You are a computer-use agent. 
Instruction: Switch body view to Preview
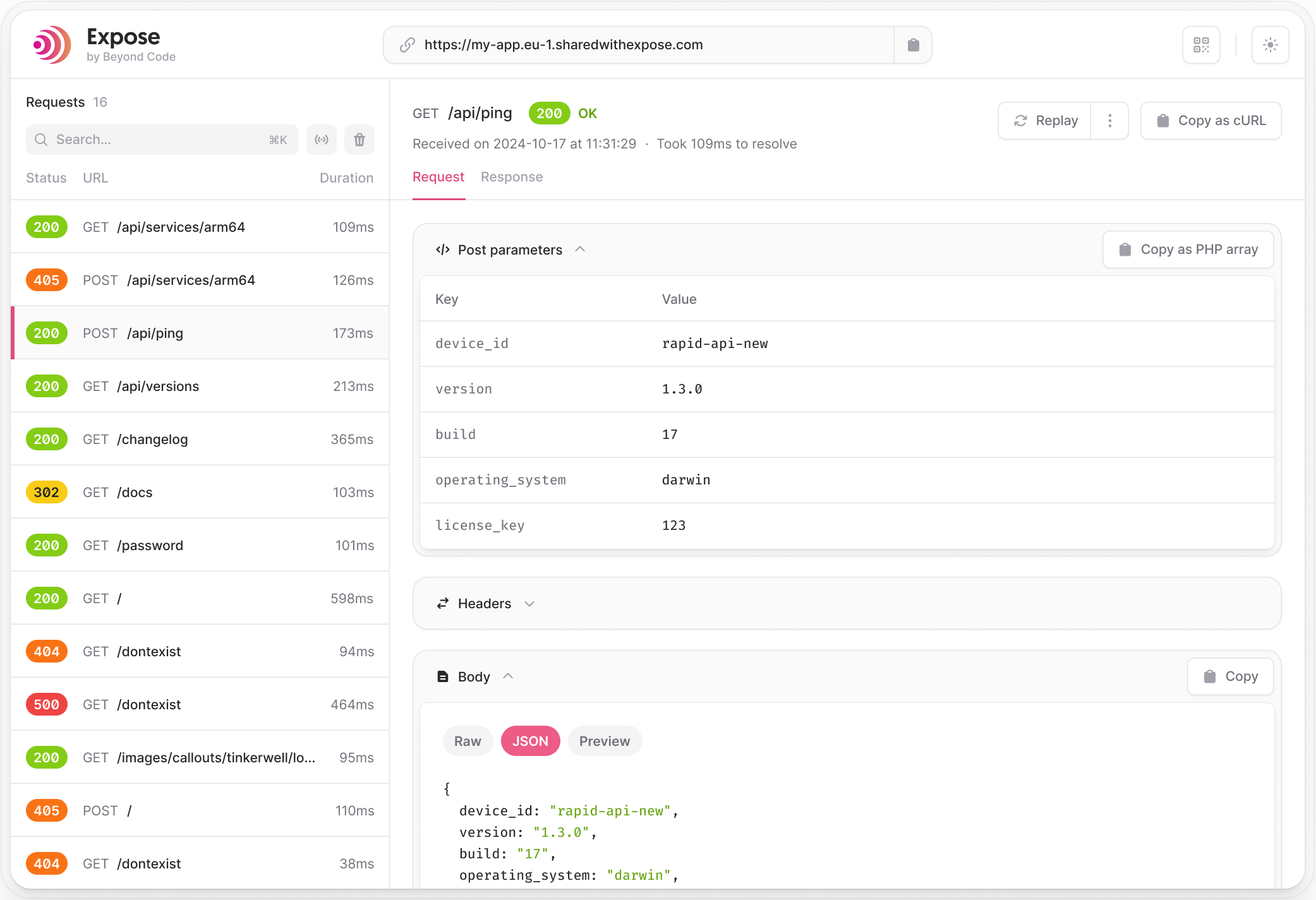click(604, 741)
